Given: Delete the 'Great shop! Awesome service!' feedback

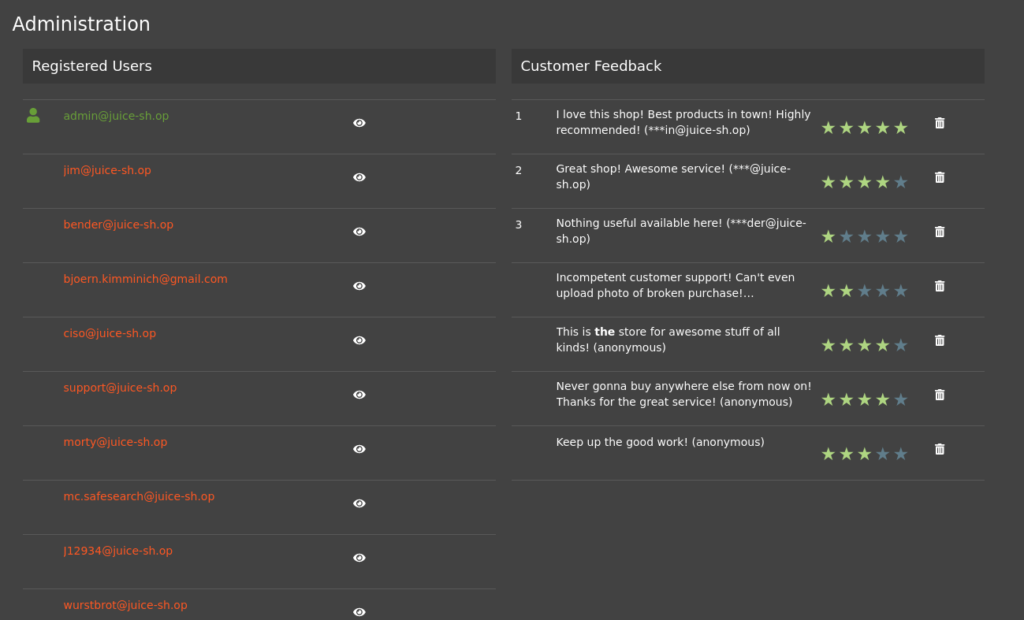Looking at the screenshot, I should [x=939, y=177].
